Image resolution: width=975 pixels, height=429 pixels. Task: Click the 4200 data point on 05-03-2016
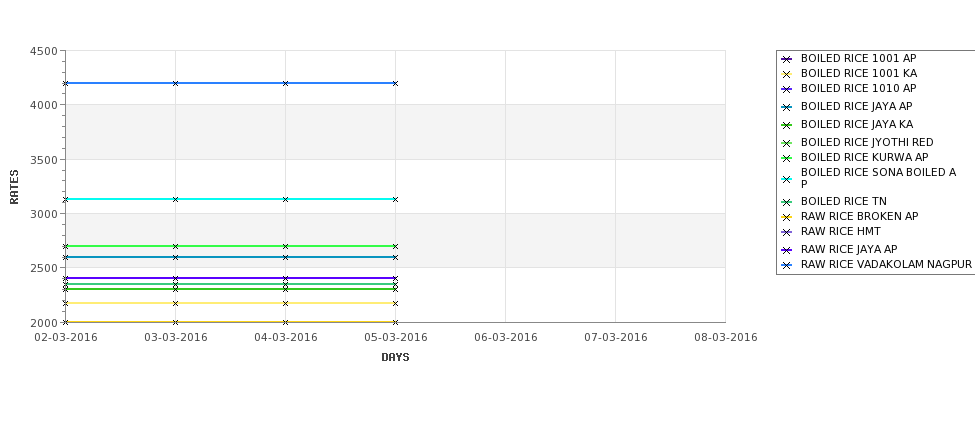[395, 83]
